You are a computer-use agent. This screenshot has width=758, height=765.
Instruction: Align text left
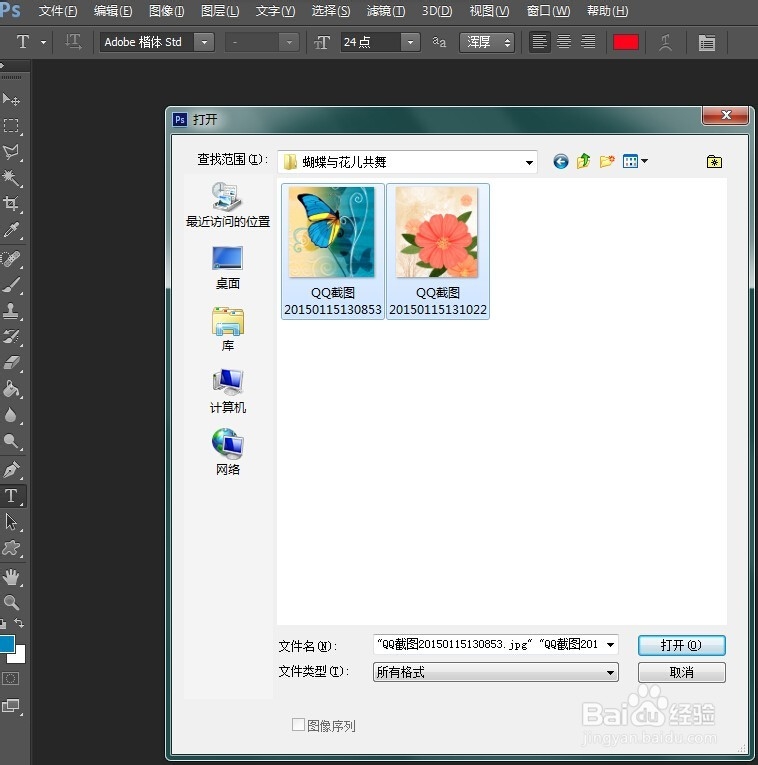(x=539, y=42)
